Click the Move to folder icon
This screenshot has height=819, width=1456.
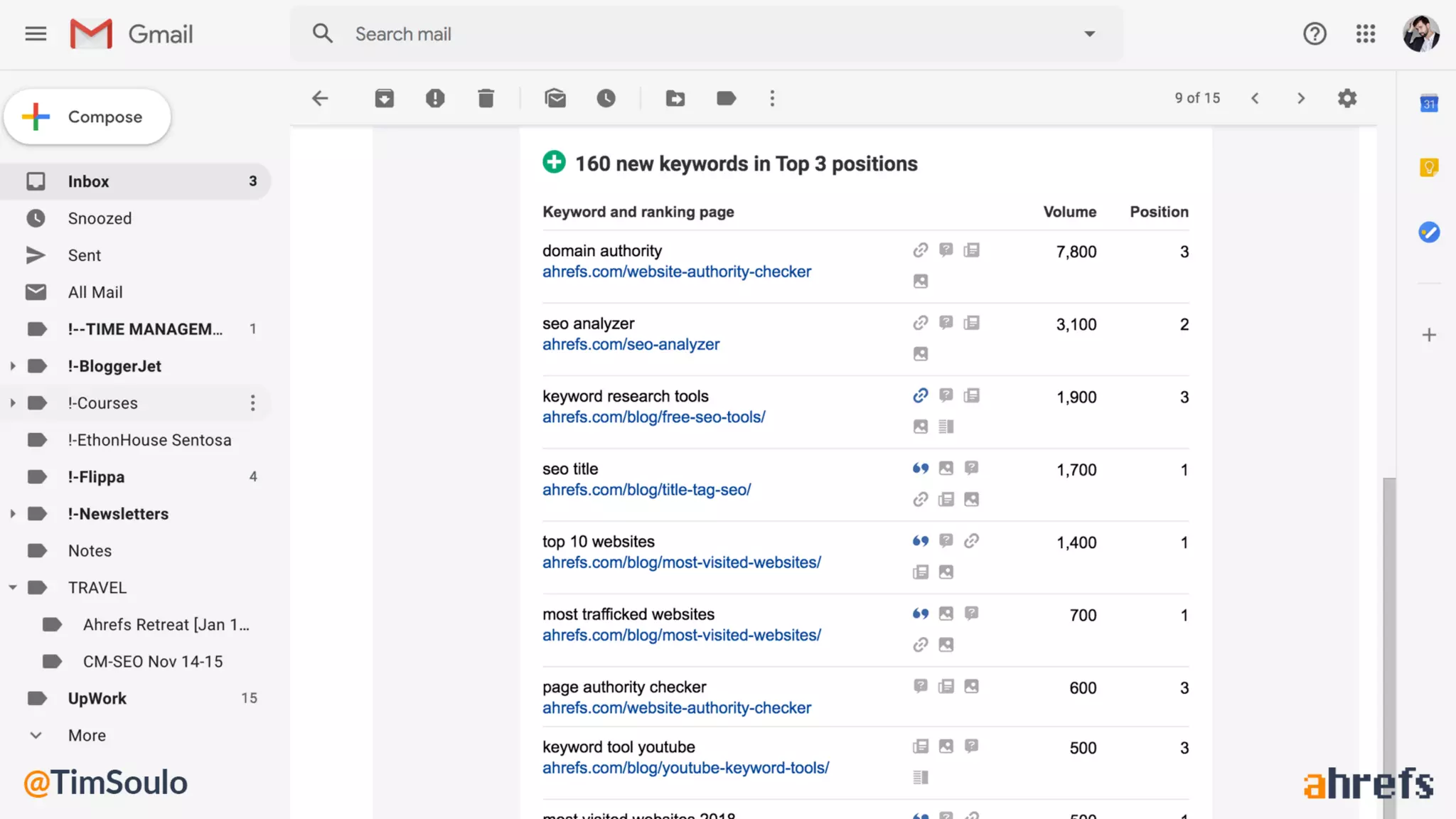tap(675, 98)
